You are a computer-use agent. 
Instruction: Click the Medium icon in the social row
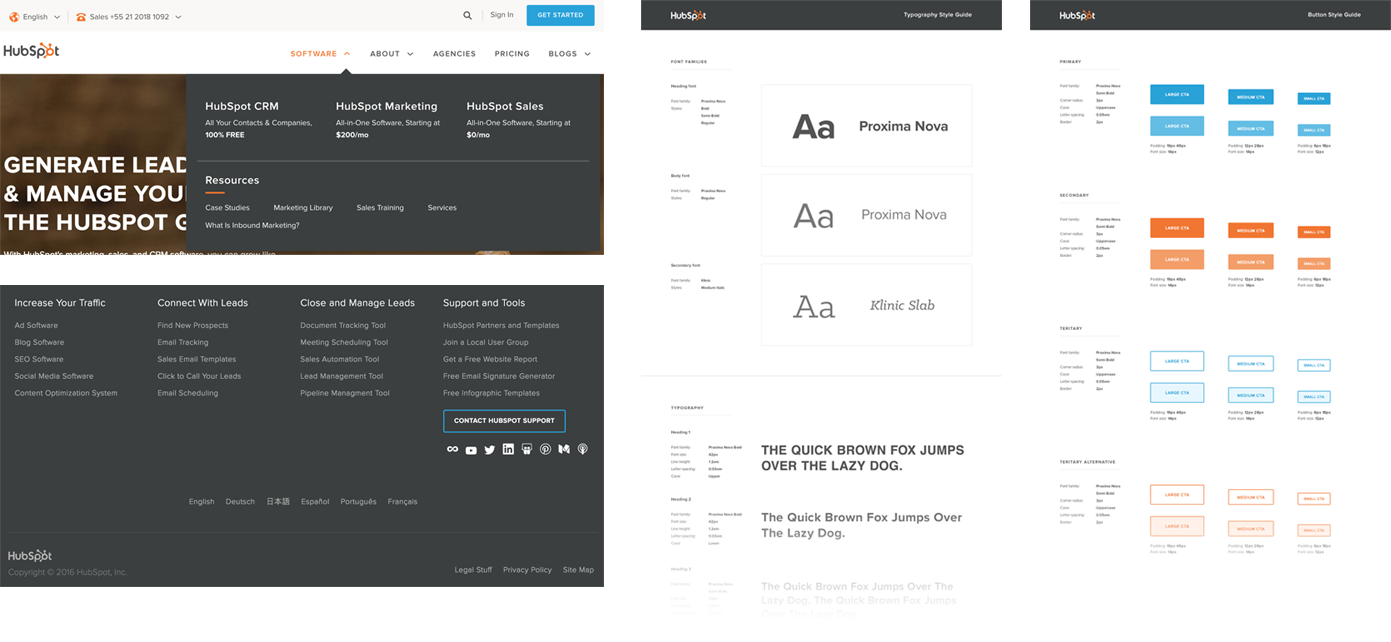(563, 449)
